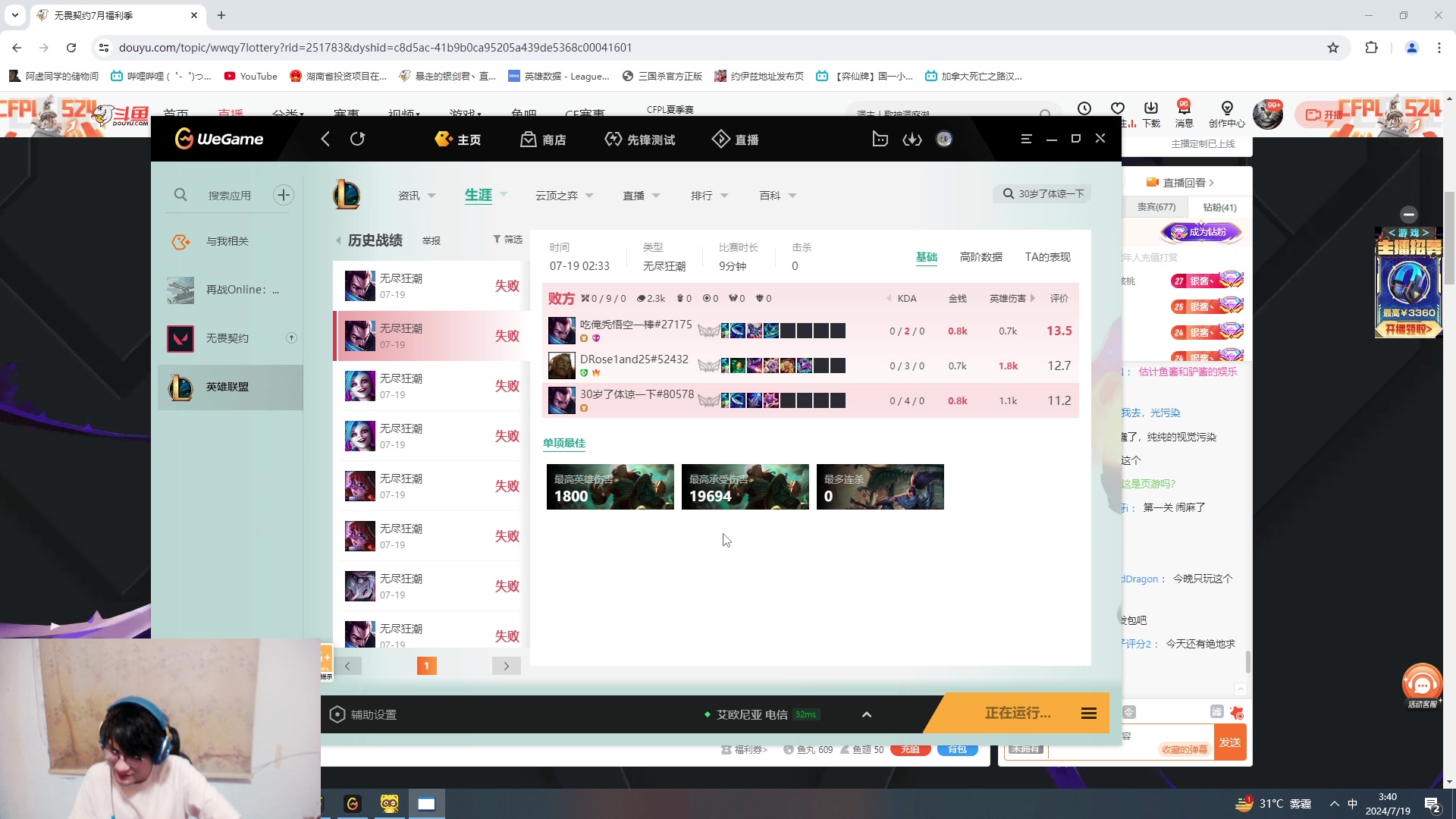Open WeGame hamburger menu in title bar

(1026, 139)
